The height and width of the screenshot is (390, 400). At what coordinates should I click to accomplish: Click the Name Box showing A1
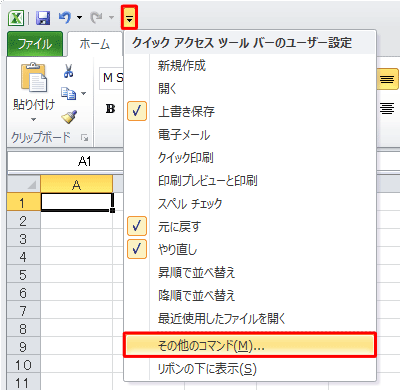click(x=65, y=162)
